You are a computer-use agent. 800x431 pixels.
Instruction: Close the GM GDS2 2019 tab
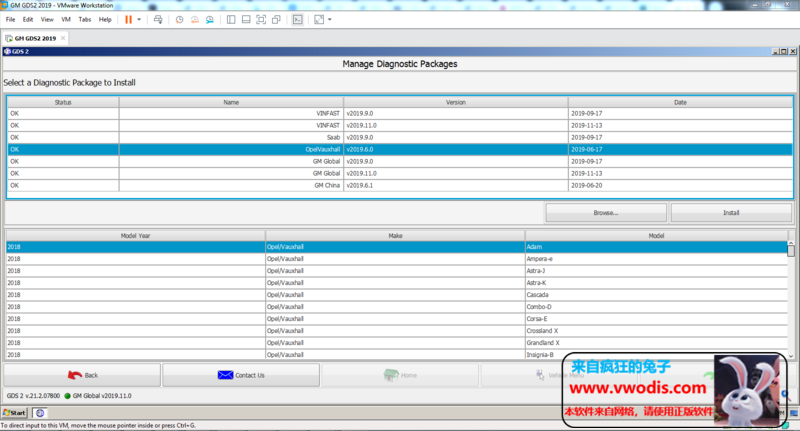(x=63, y=38)
